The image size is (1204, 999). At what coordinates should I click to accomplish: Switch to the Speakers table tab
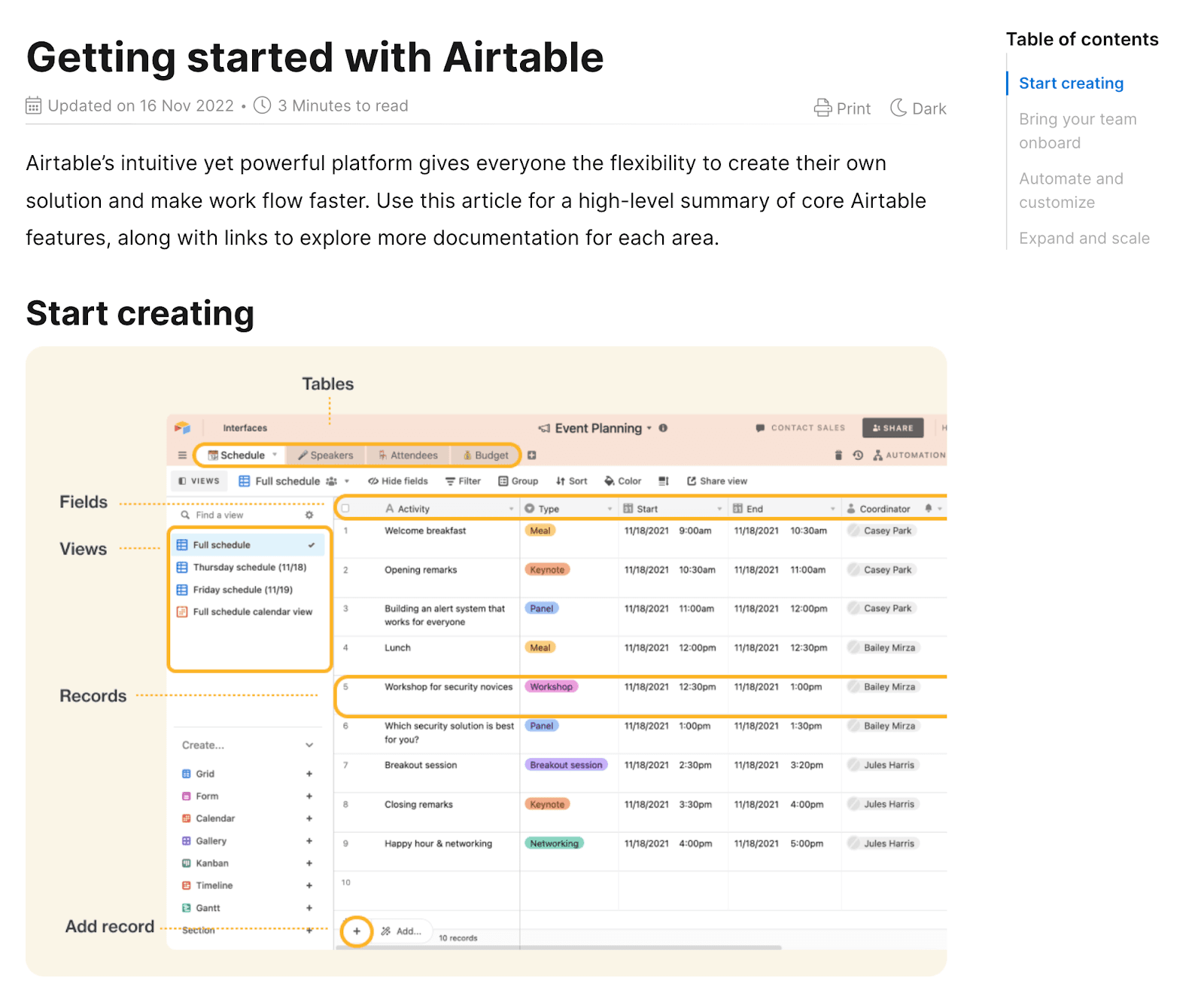click(x=325, y=455)
